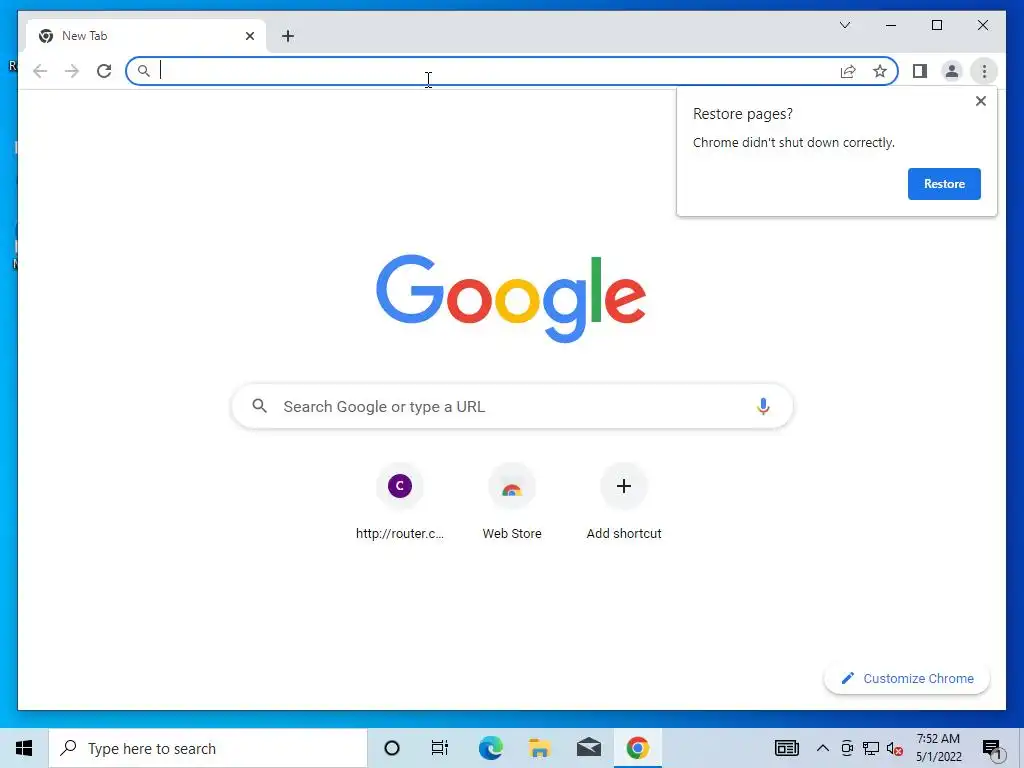Open the network tray icon
Screen dimensions: 1024x768
(871, 748)
